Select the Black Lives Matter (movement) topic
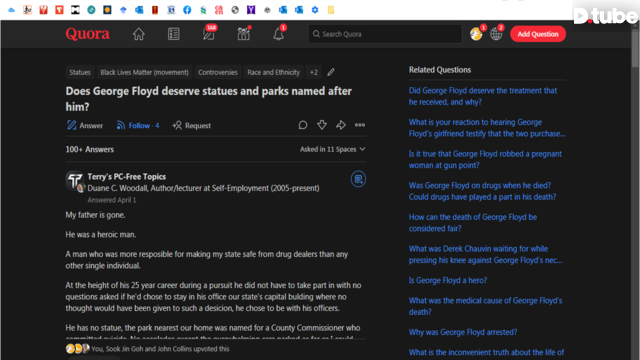The image size is (640, 360). click(x=144, y=72)
